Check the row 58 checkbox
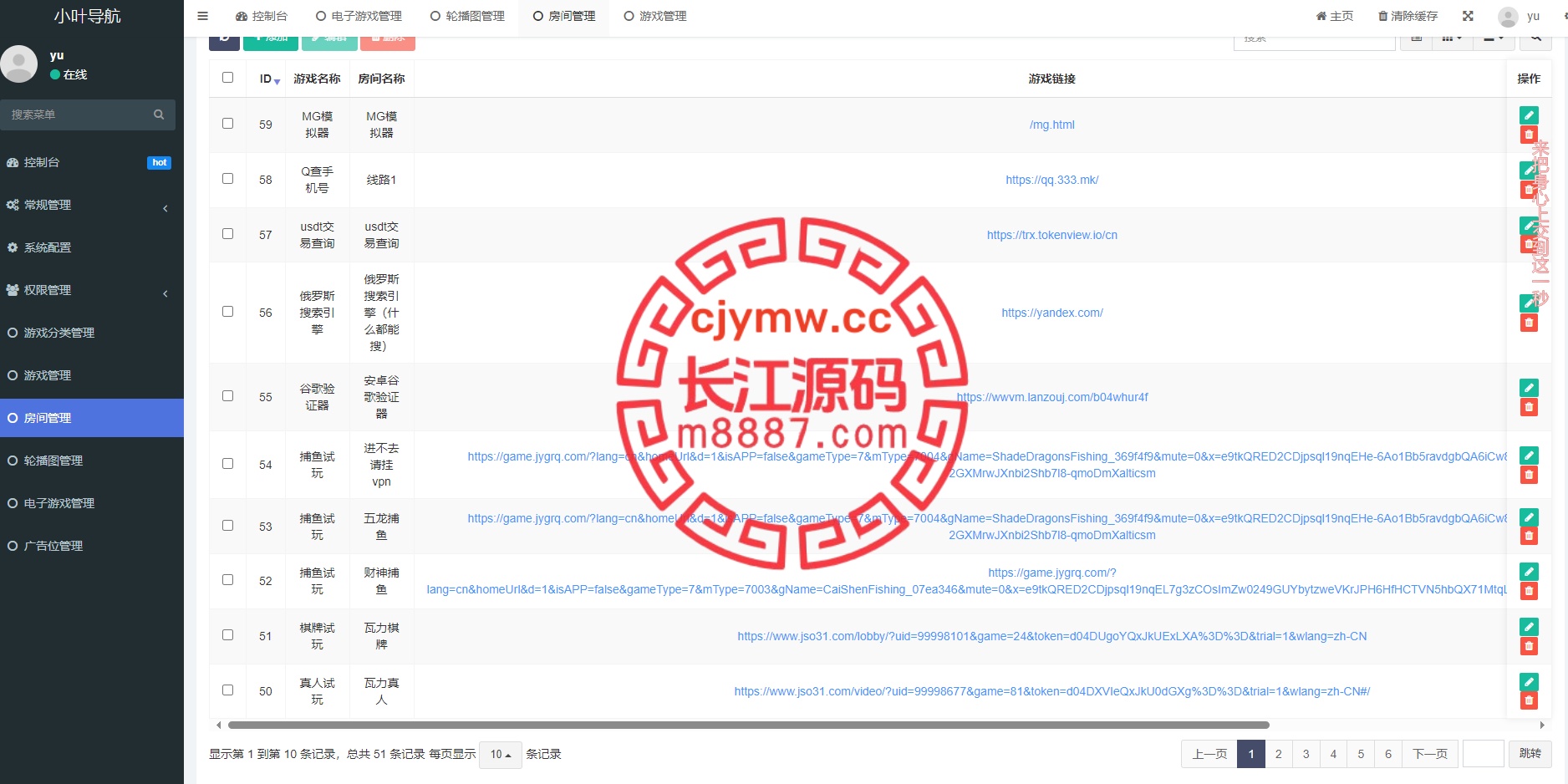Viewport: 1568px width, 784px height. tap(227, 179)
